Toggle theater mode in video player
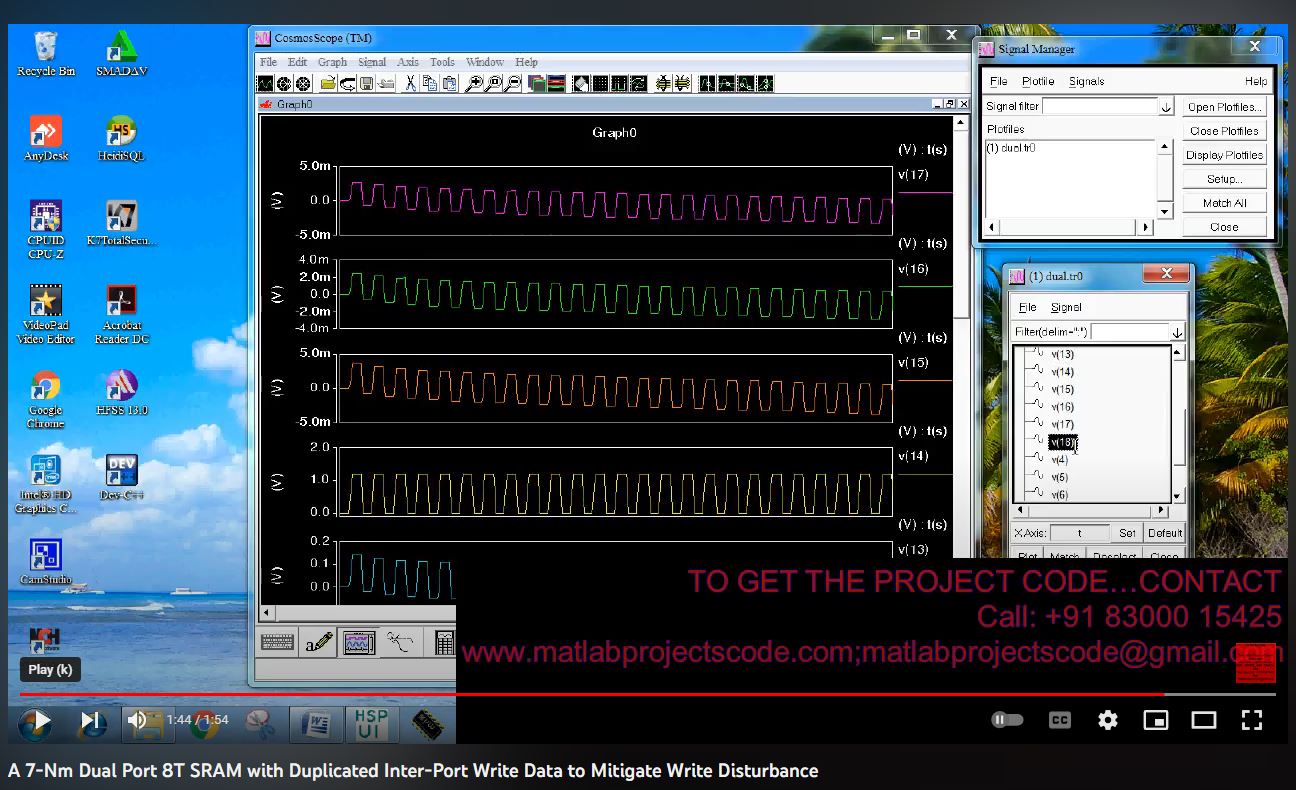 click(1203, 720)
